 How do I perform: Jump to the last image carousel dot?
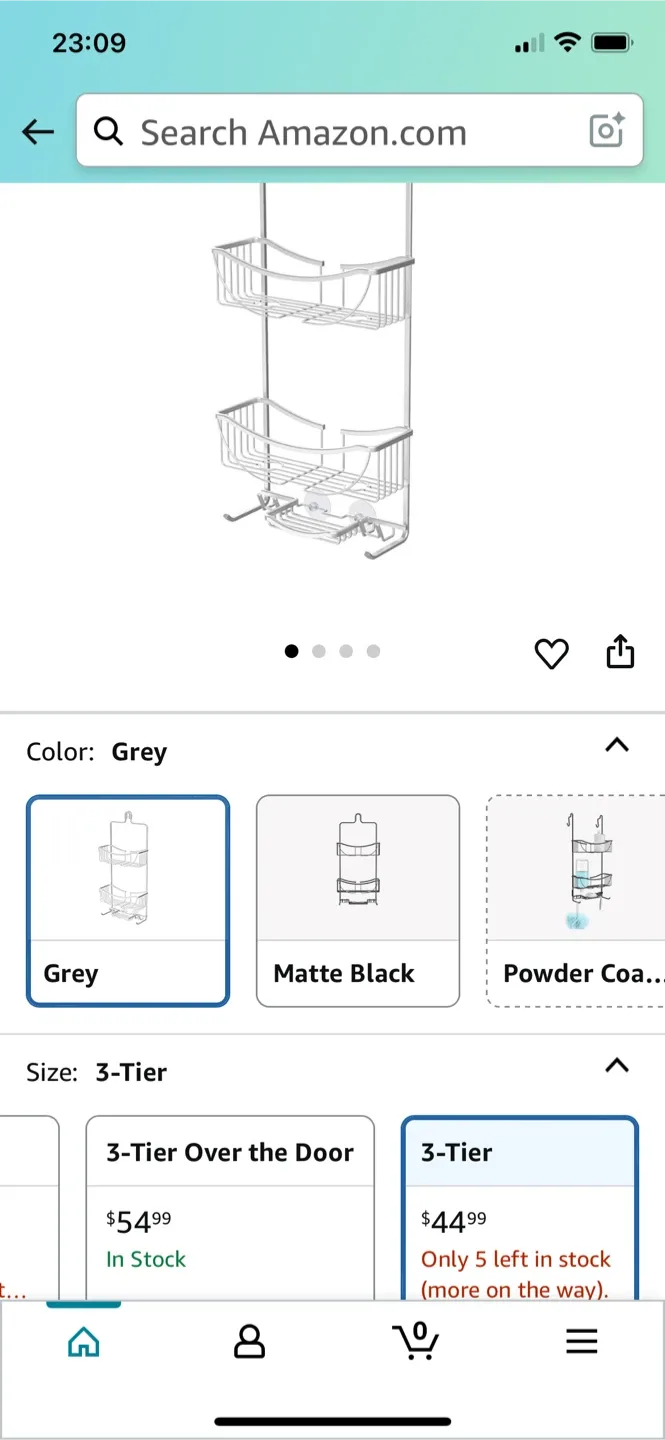pyautogui.click(x=373, y=651)
